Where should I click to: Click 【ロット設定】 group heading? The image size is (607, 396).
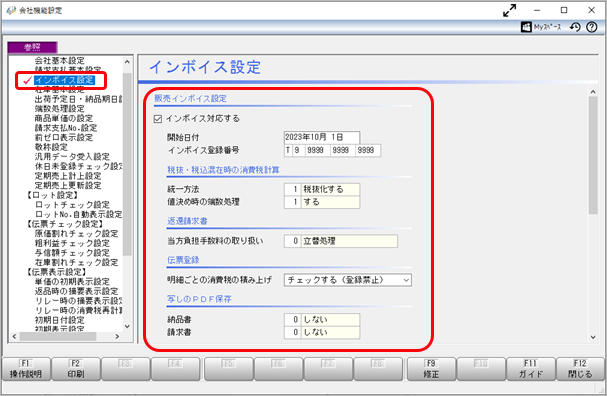pyautogui.click(x=53, y=195)
